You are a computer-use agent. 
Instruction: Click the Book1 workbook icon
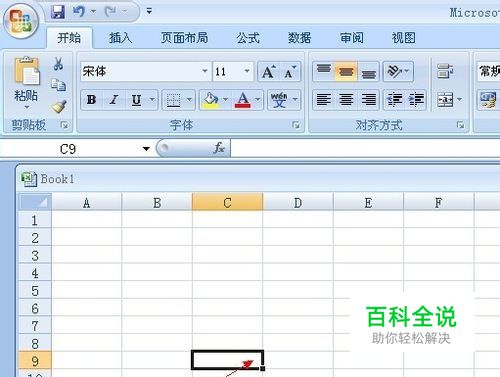(29, 179)
